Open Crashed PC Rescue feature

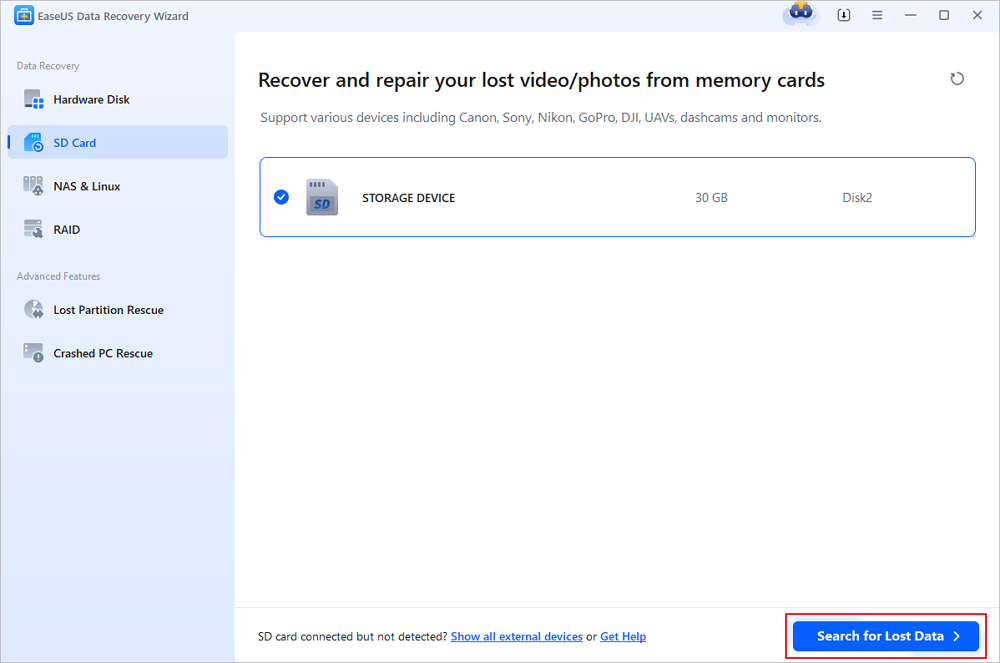[118, 353]
